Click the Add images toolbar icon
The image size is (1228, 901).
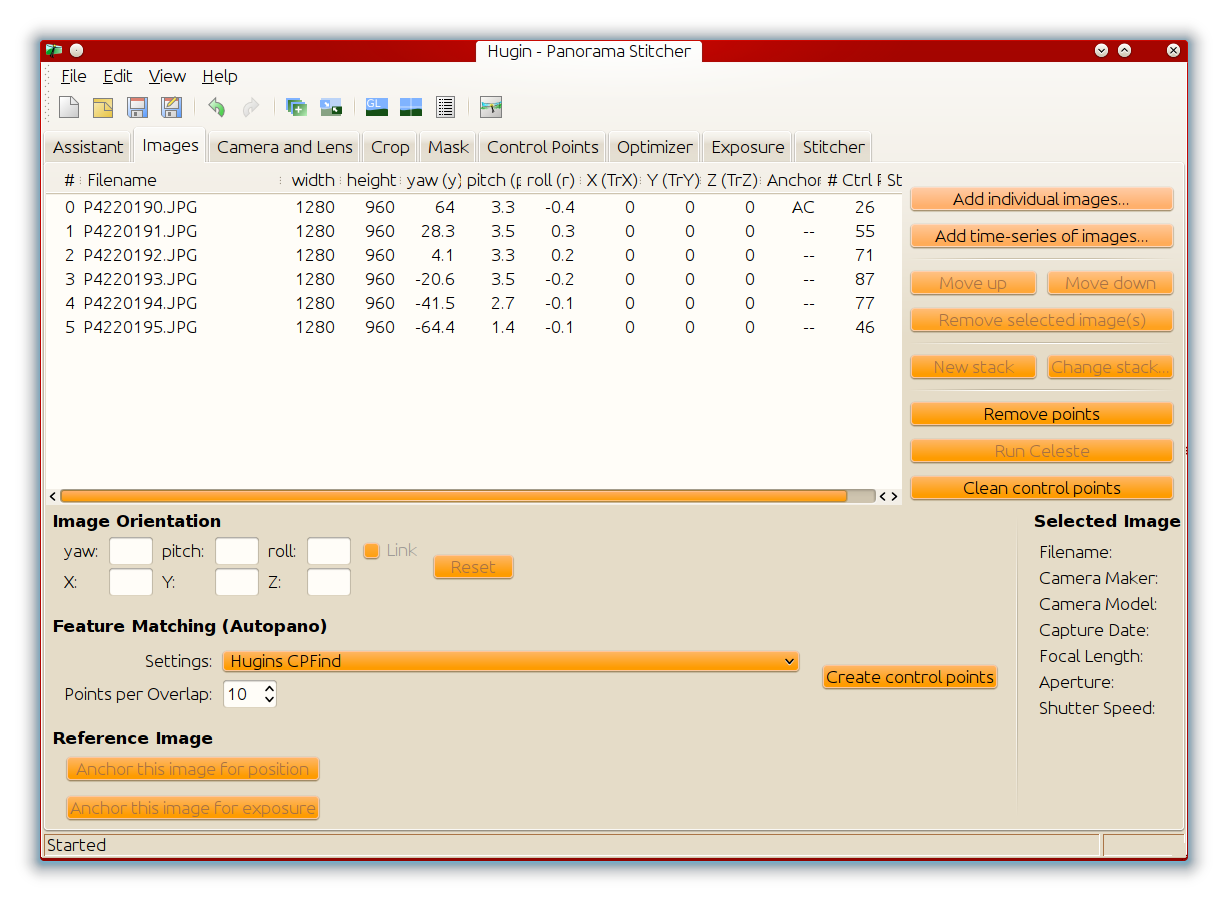click(296, 107)
